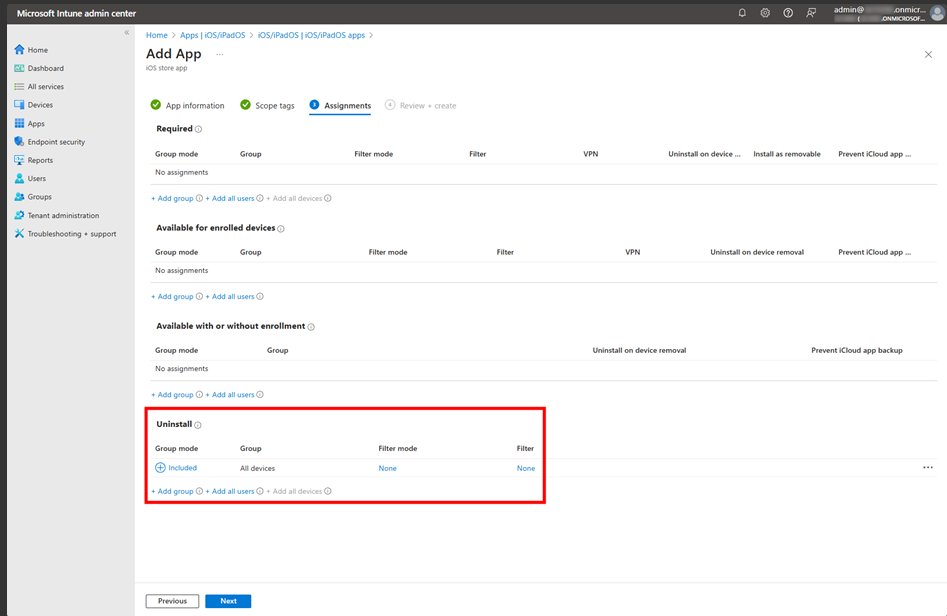Image resolution: width=947 pixels, height=616 pixels.
Task: Show info icon beside Required Add all users
Action: (260, 198)
